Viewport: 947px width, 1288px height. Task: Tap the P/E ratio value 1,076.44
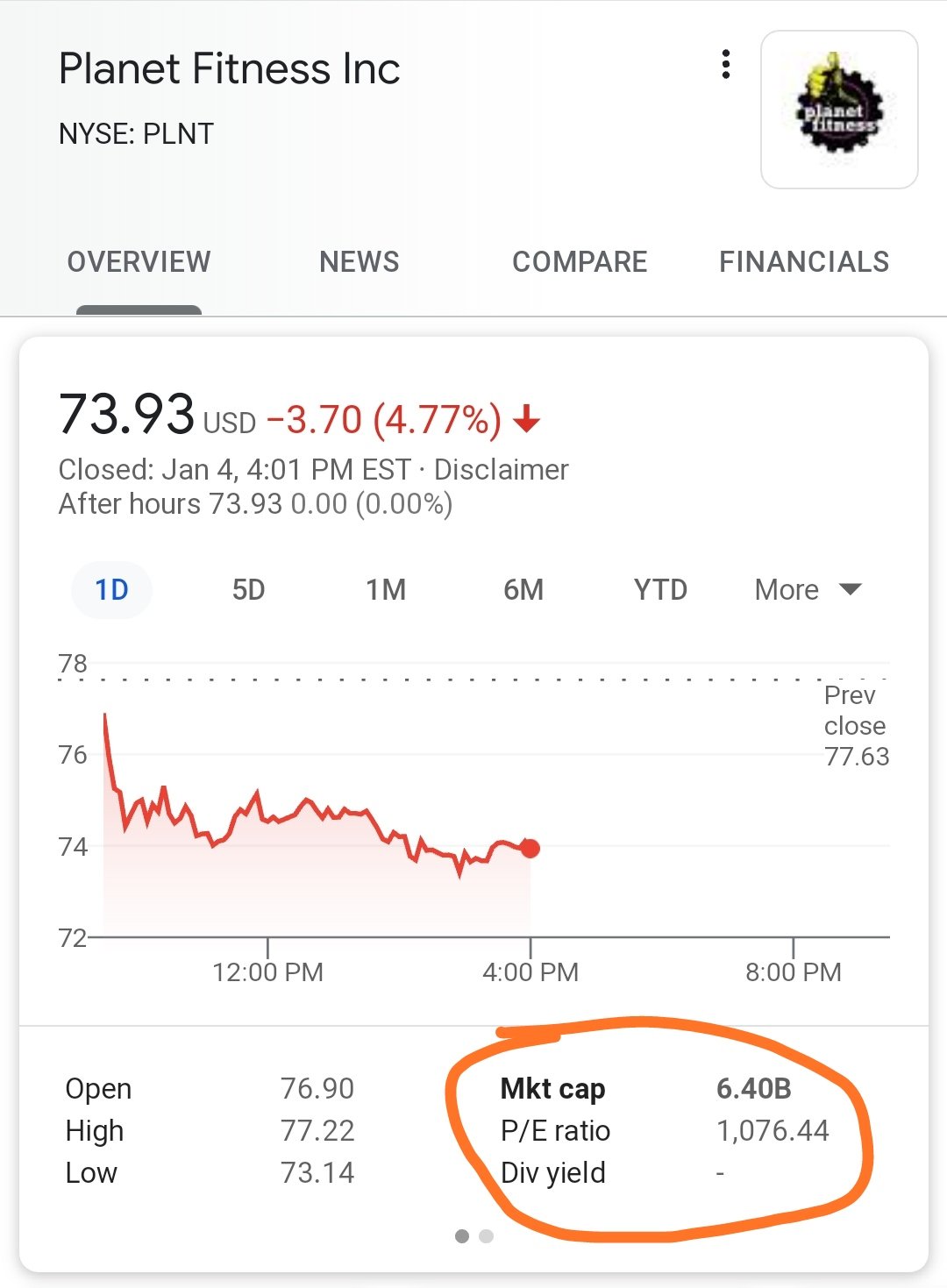coord(772,1131)
